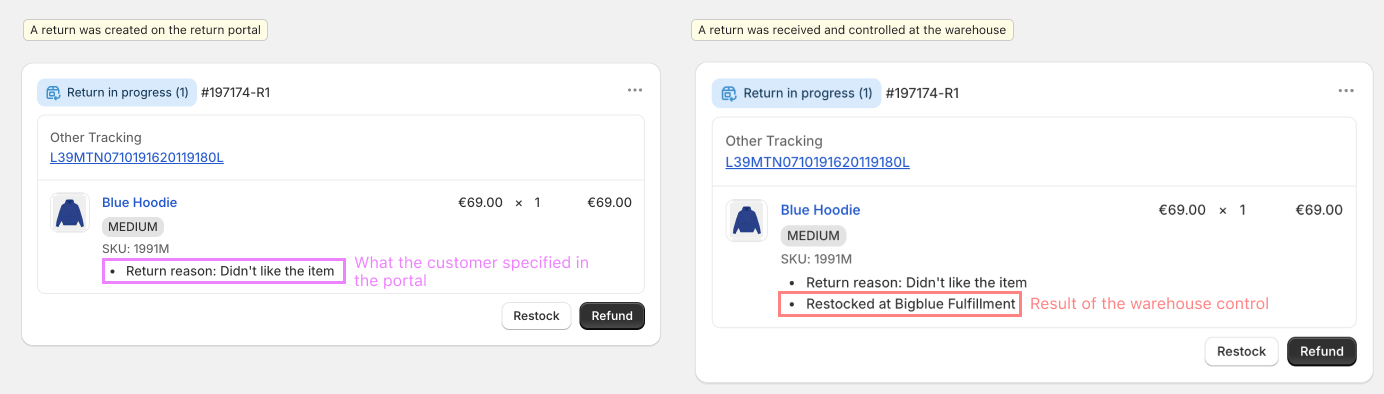Open the Blue Hoodie product link in right card
The image size is (1384, 394).
pyautogui.click(x=820, y=210)
